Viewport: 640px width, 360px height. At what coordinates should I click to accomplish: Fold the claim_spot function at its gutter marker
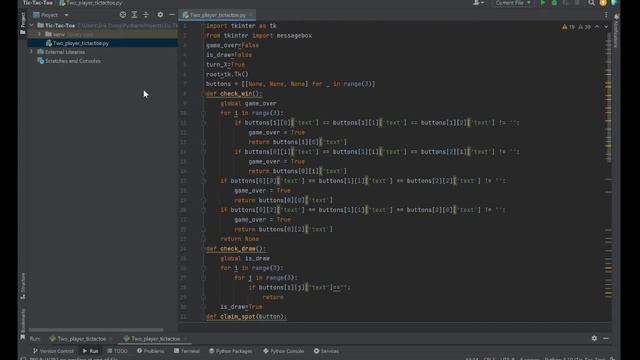[x=203, y=317]
